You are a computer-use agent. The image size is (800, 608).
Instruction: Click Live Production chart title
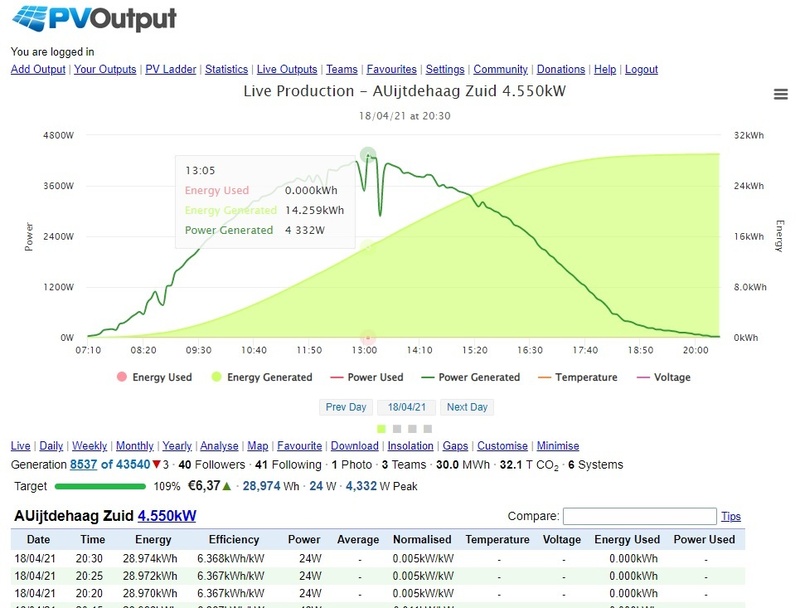(405, 91)
